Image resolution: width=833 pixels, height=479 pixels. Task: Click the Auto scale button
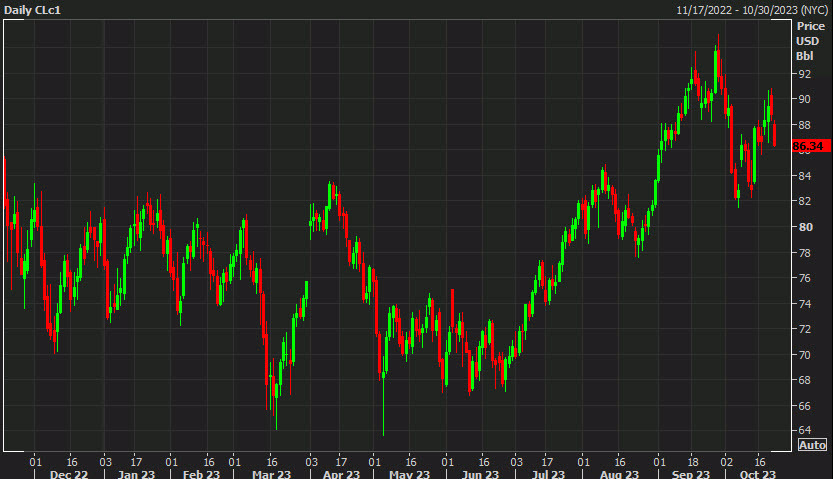click(812, 445)
